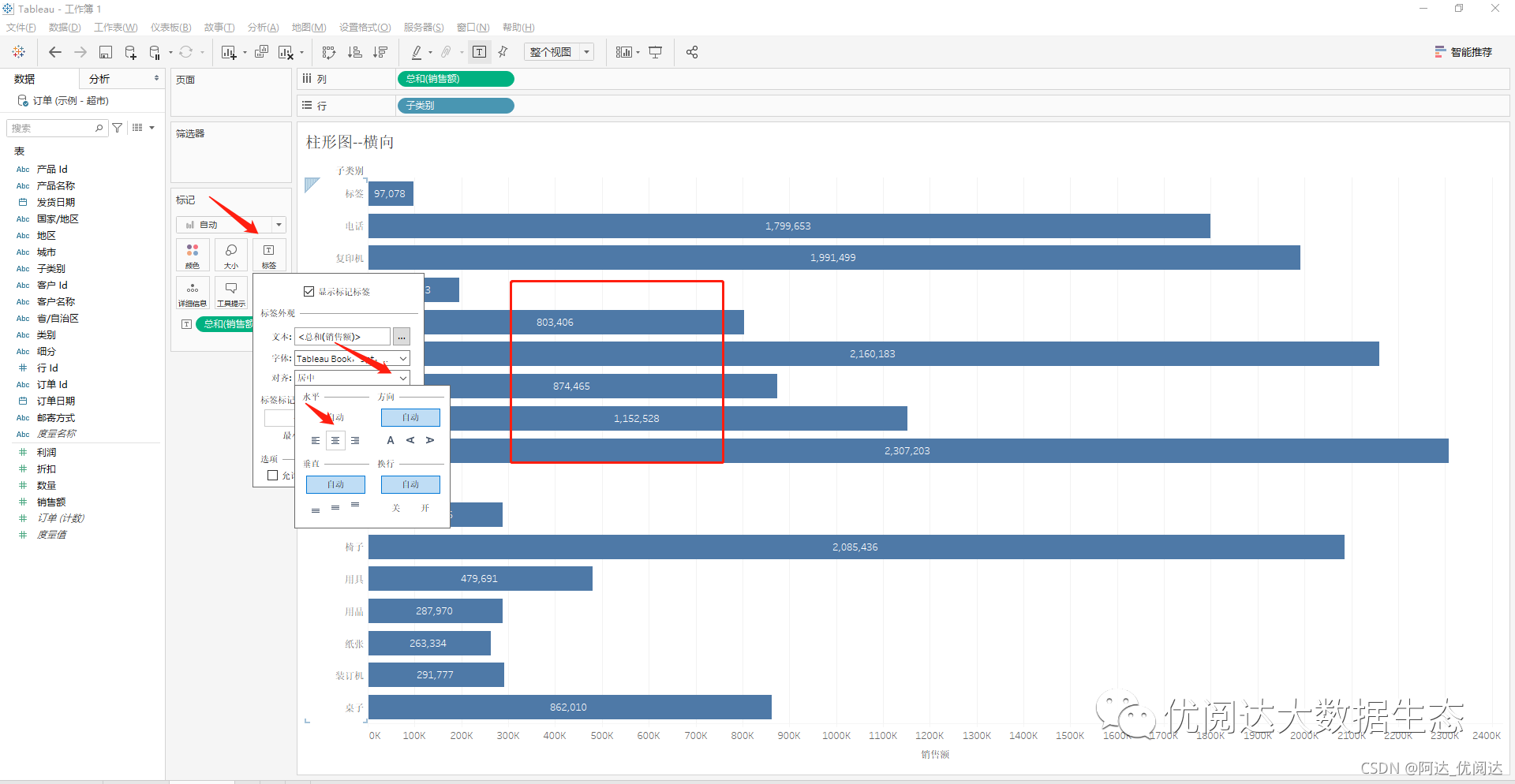
Task: Clear the worksheet icon
Action: [286, 52]
